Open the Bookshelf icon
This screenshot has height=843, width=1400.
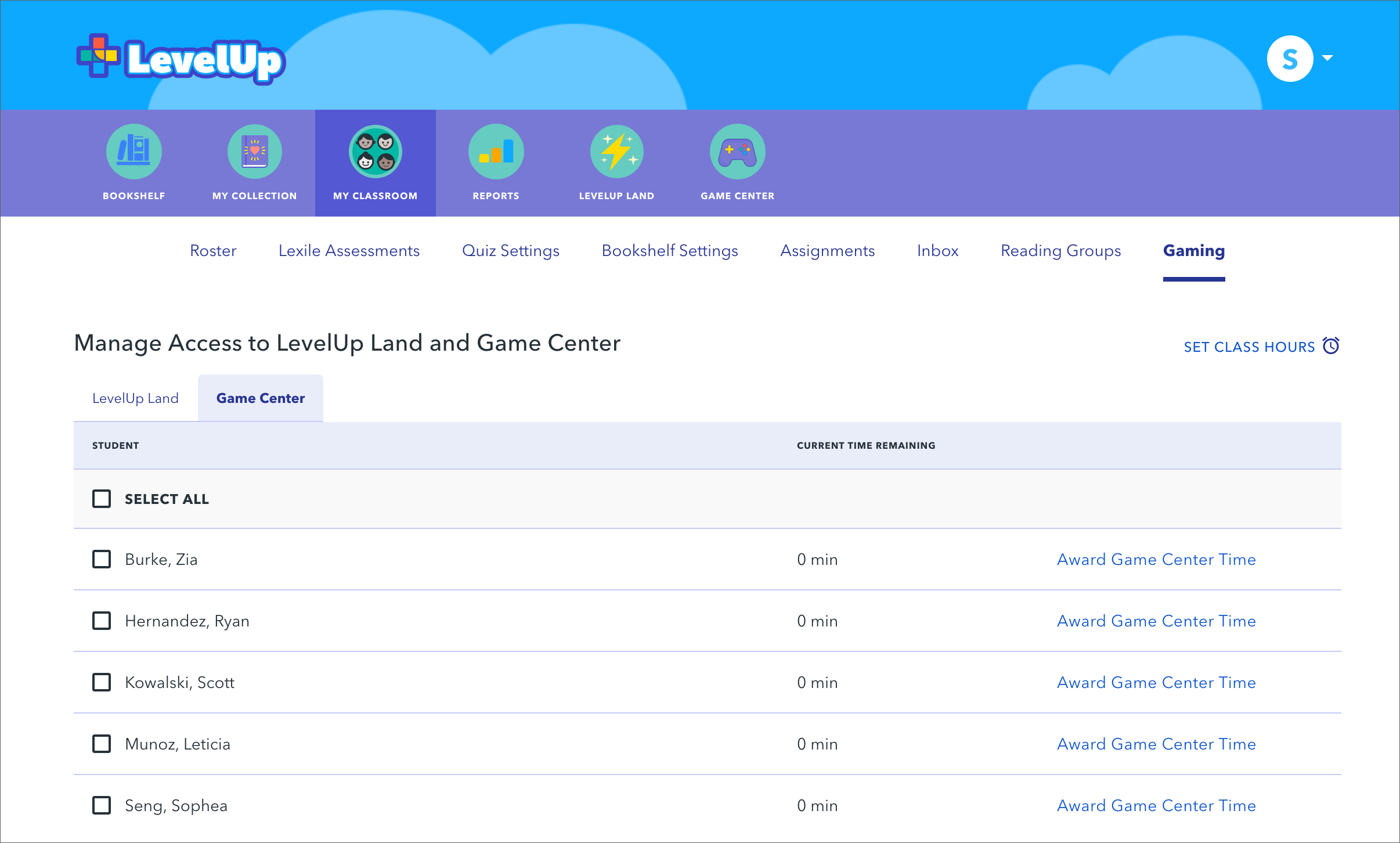point(134,152)
